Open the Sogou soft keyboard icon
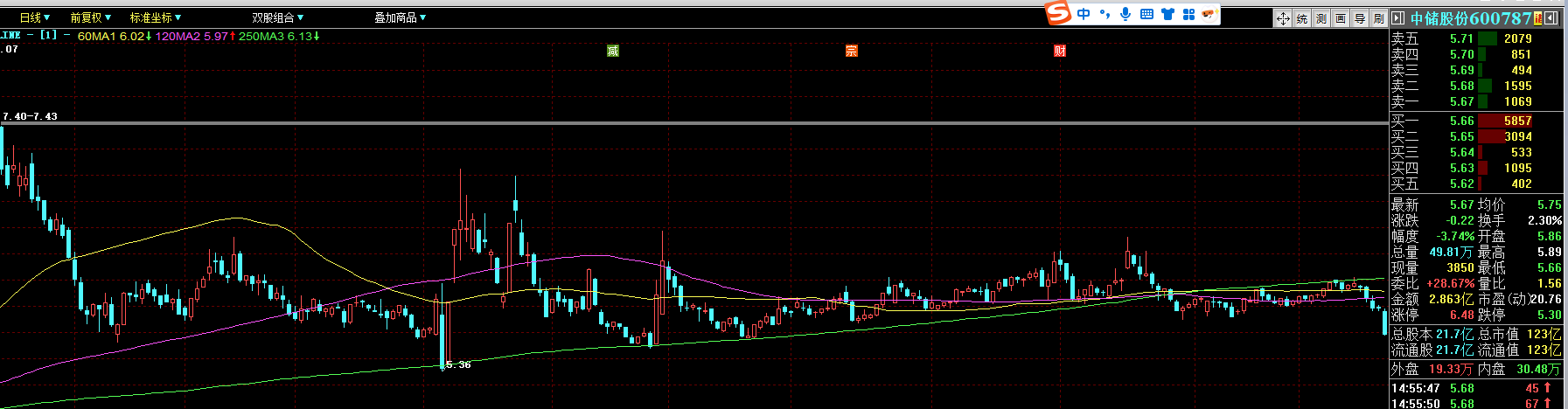Viewport: 1568px width, 409px height. pos(1146,14)
